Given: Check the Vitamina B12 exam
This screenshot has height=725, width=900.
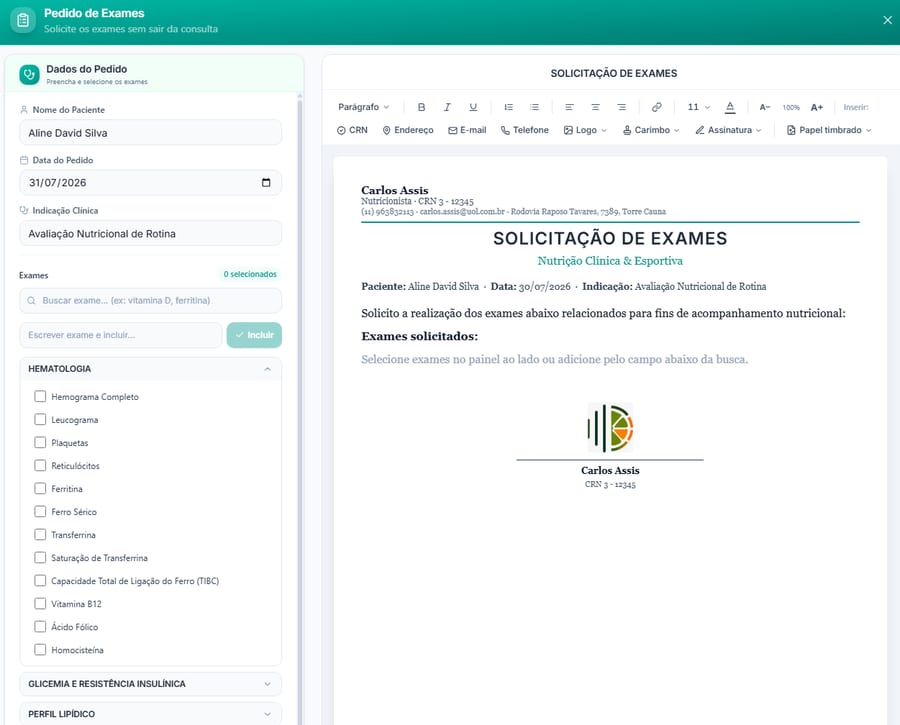Looking at the screenshot, I should click(40, 604).
